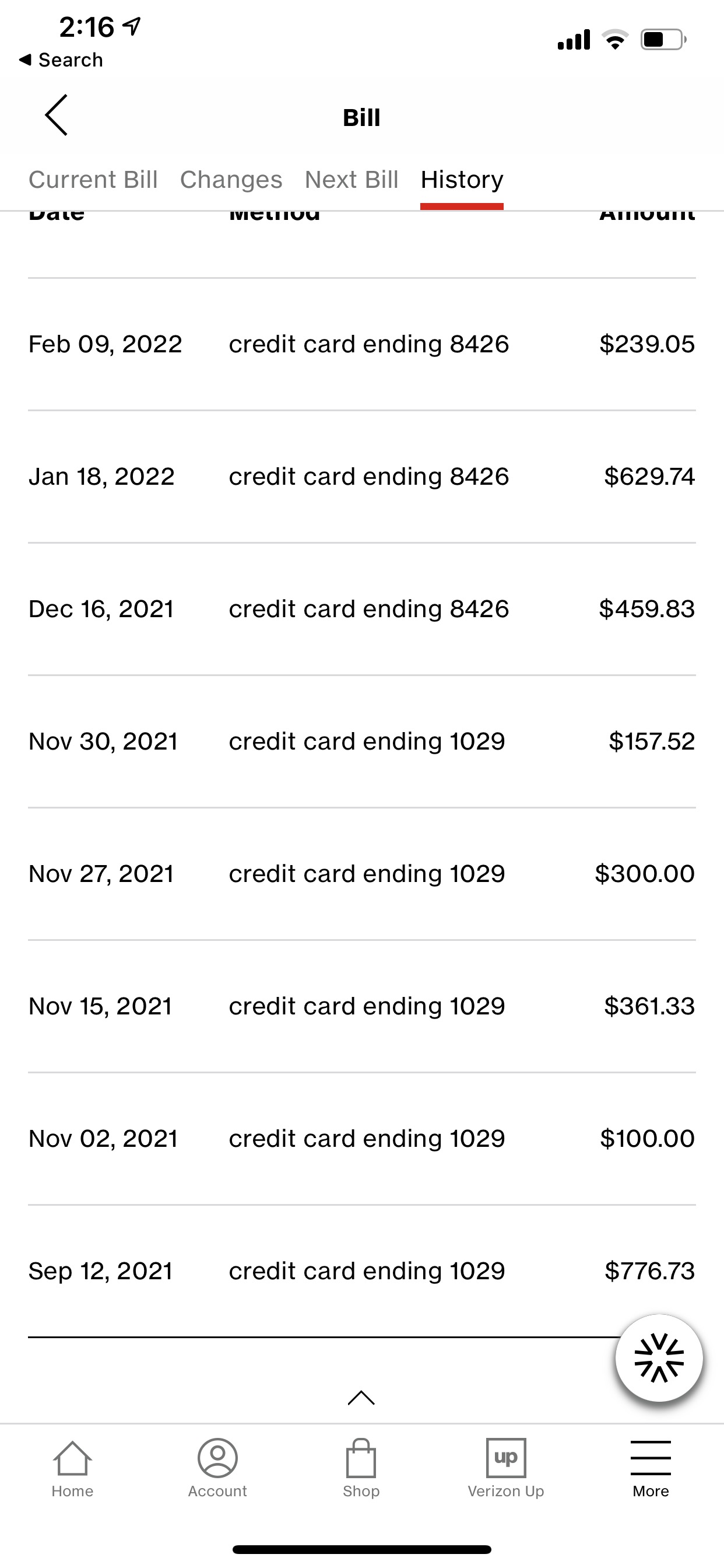Collapse payment history with up chevron
Screen dimensions: 724x1568
click(x=361, y=1398)
